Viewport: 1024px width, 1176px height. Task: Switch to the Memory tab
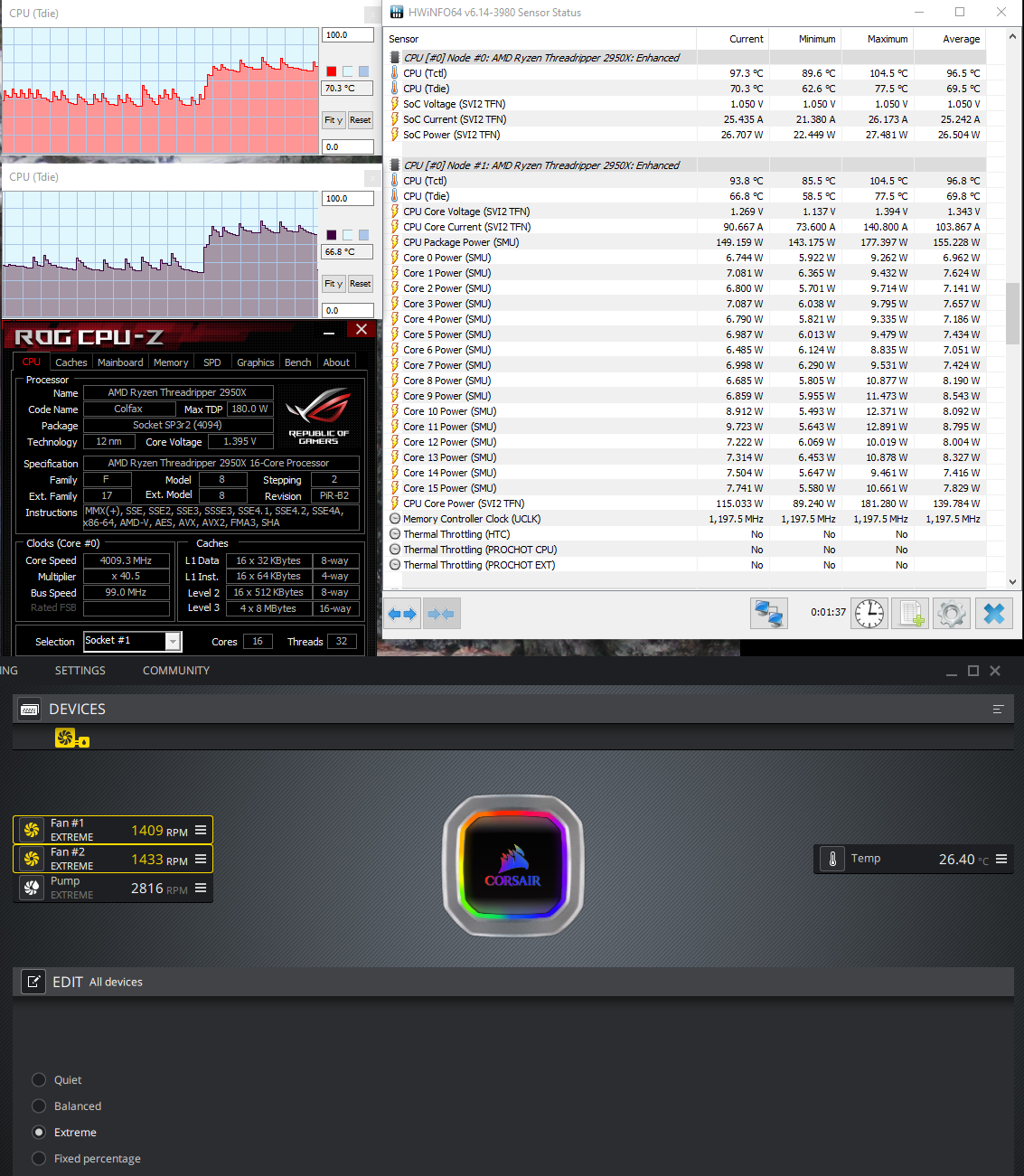click(x=171, y=362)
